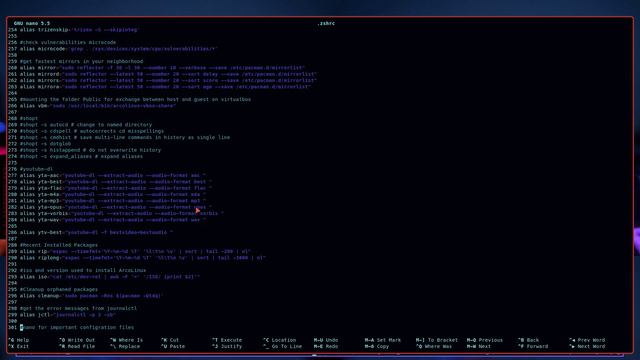The image size is (640, 360).
Task: Place cursor on the alias cleanup line
Action: pos(92,296)
